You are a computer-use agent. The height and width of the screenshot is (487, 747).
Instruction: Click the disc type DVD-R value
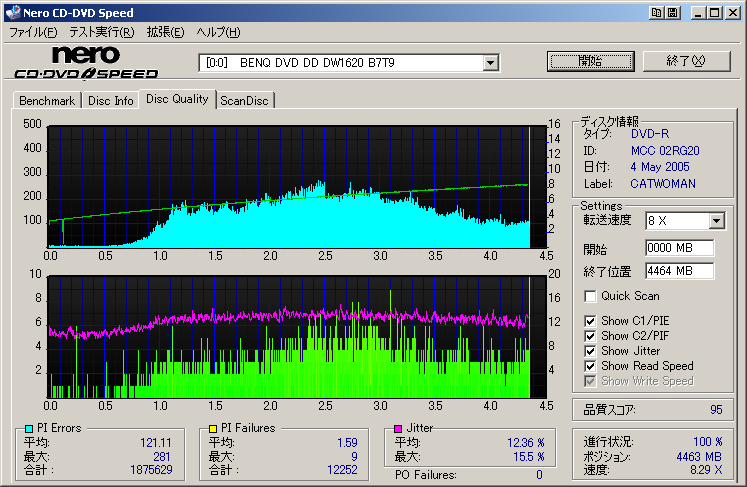[650, 134]
